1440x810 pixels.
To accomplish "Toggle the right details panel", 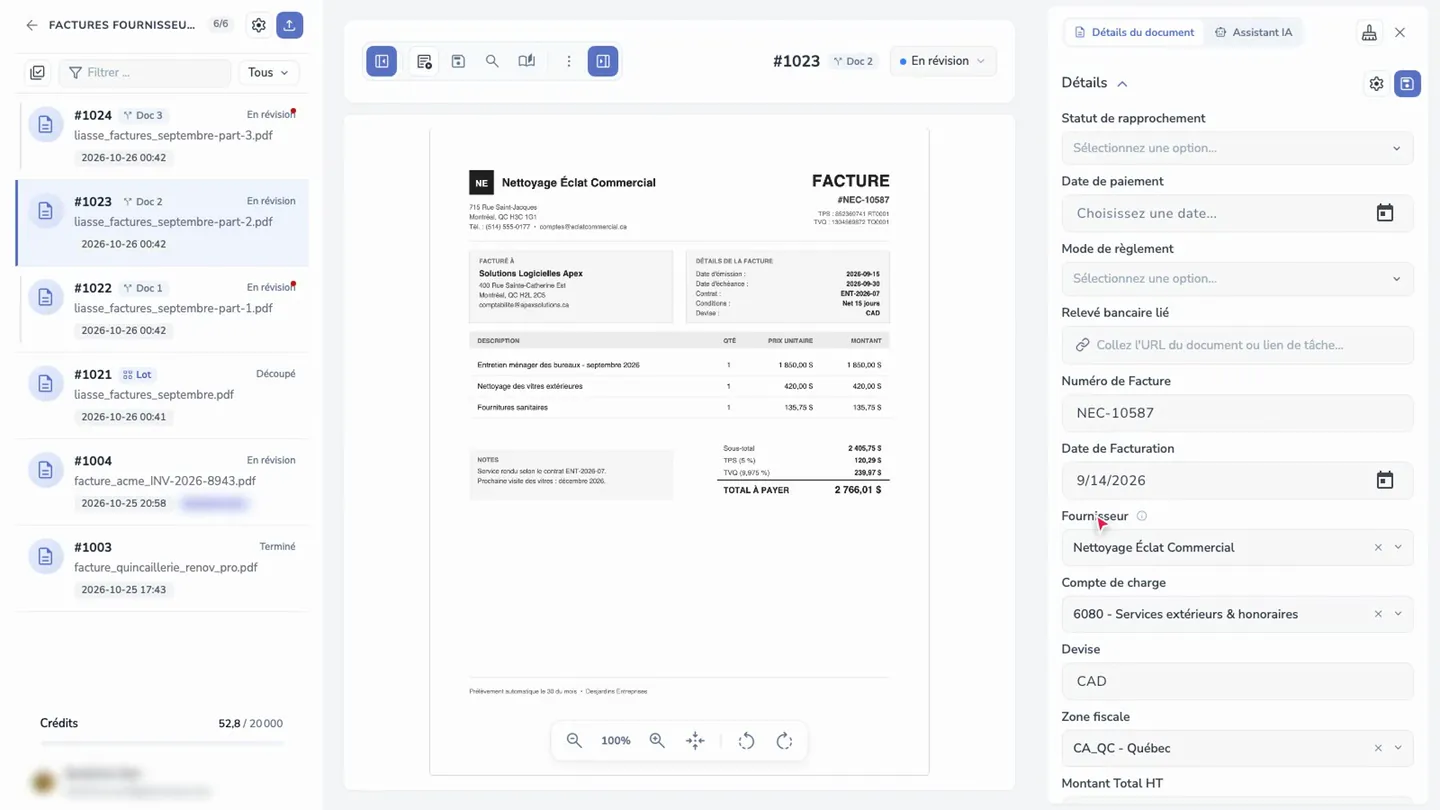I will [603, 61].
